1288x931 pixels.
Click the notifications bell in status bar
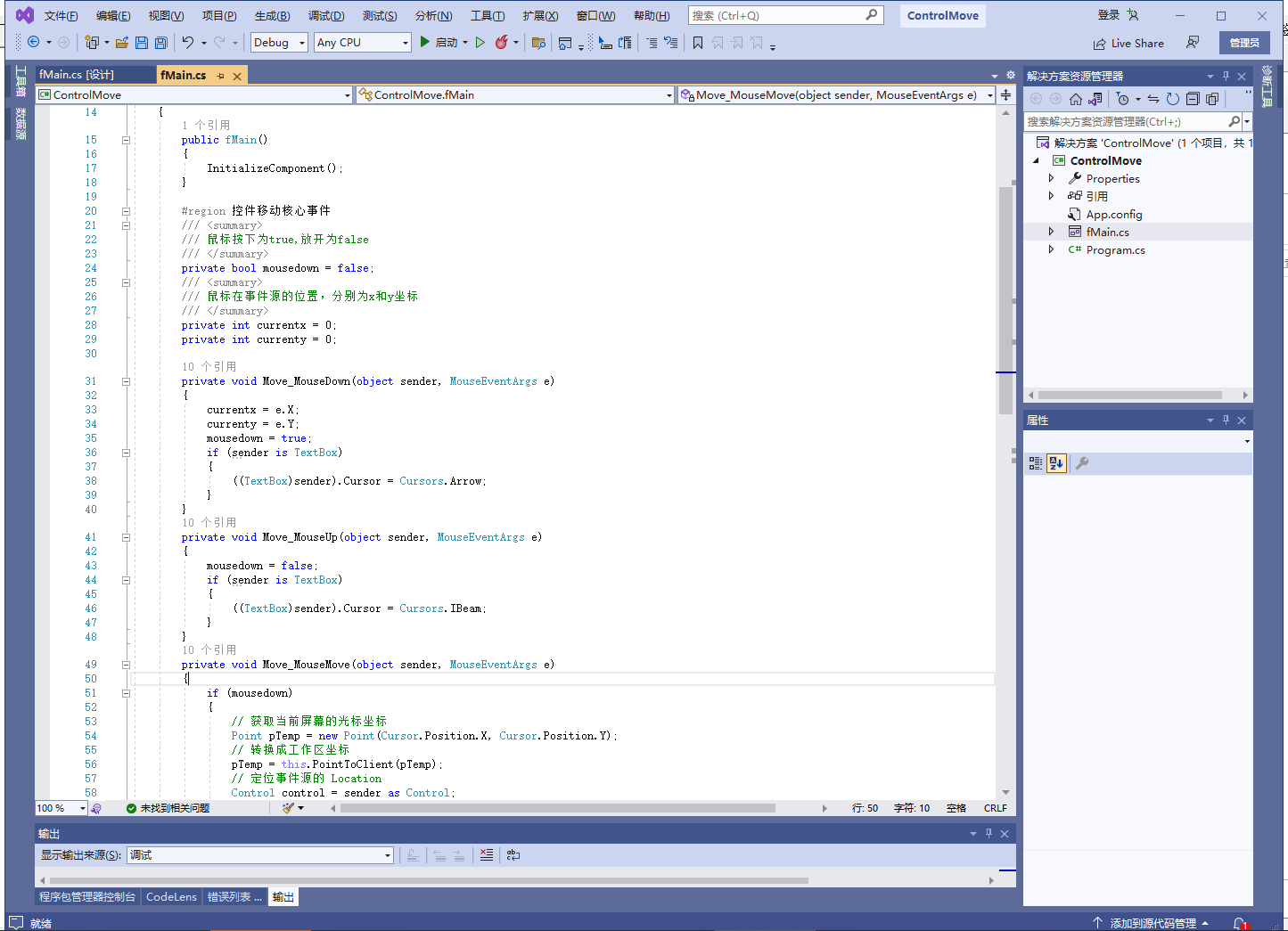coord(1240,923)
